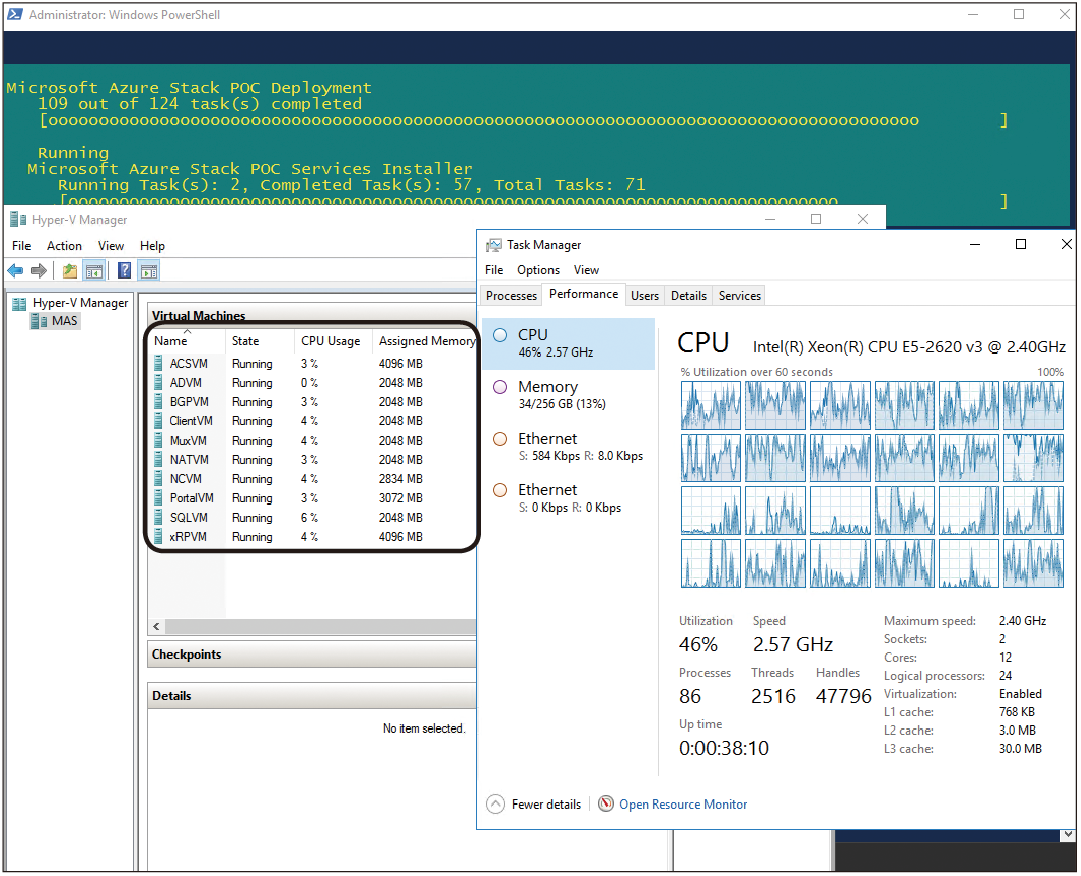The width and height of the screenshot is (1081, 876).
Task: Click the horizontal scrollbar track in Virtual Machines
Action: click(321, 627)
